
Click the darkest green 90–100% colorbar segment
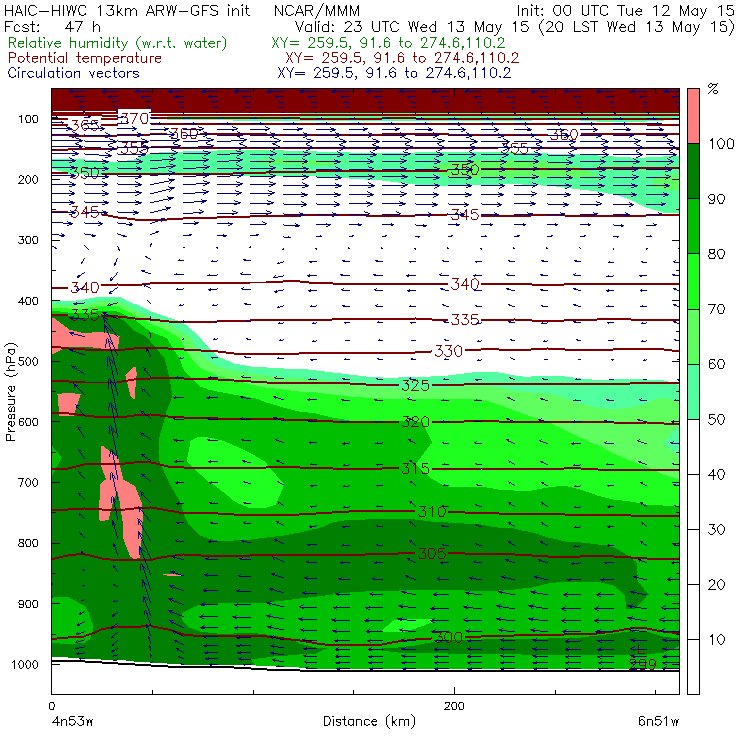[693, 171]
